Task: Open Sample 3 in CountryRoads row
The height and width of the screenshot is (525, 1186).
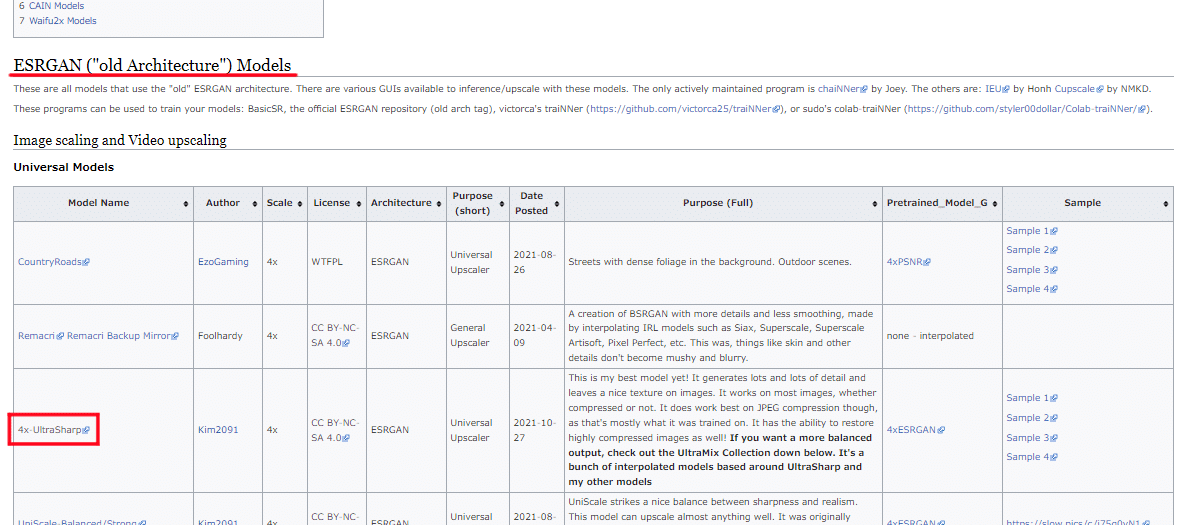Action: point(1032,269)
